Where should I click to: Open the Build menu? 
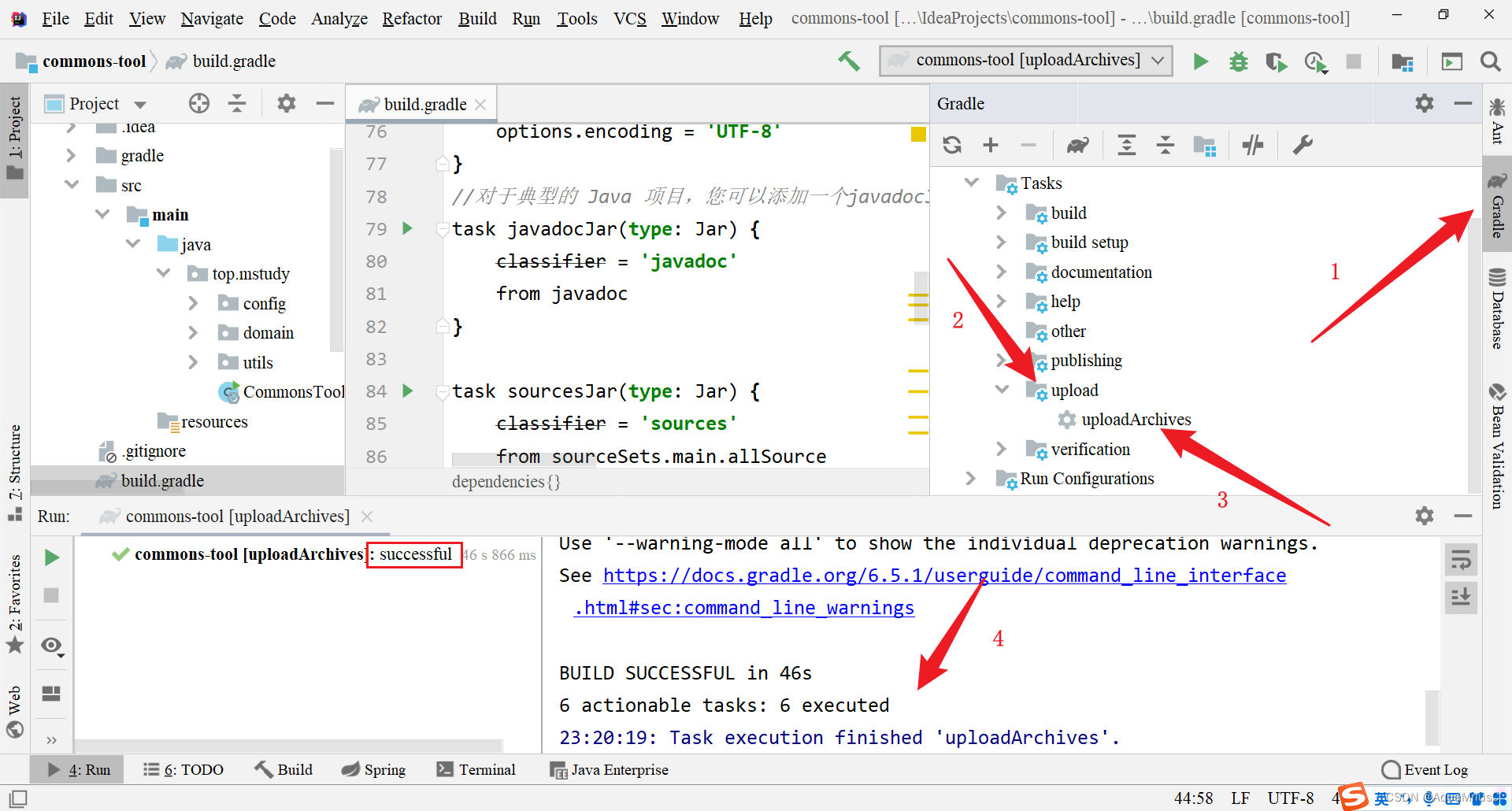pos(477,18)
